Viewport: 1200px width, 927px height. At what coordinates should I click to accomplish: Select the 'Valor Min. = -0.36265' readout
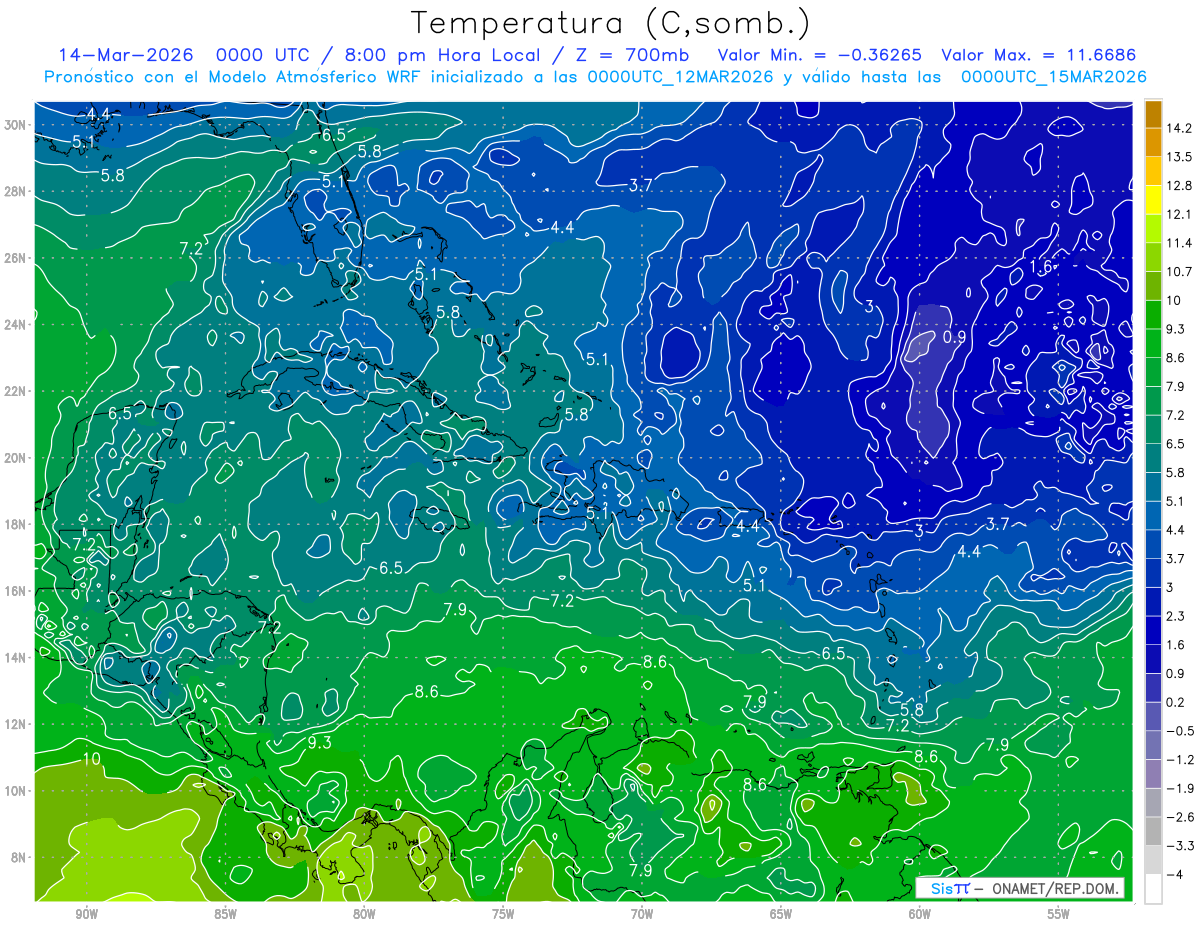(x=820, y=56)
